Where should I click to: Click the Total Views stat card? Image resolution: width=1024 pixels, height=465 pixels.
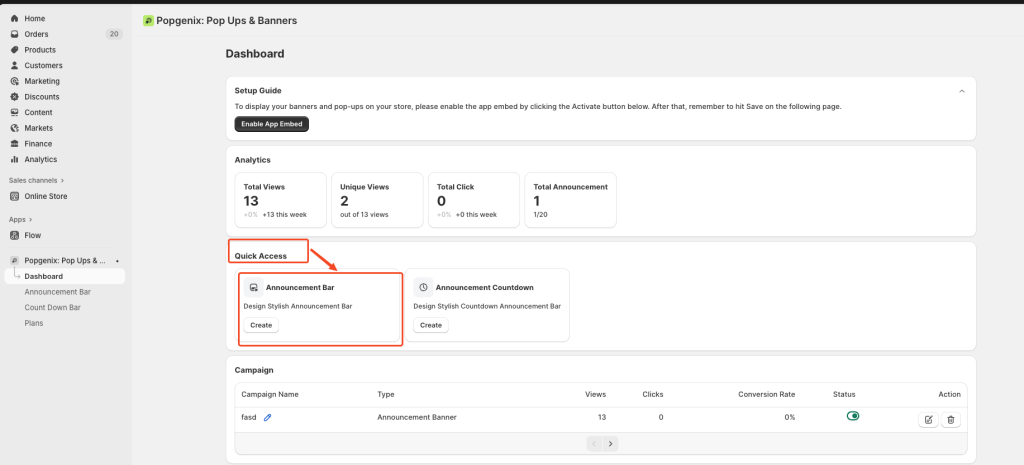pos(280,200)
